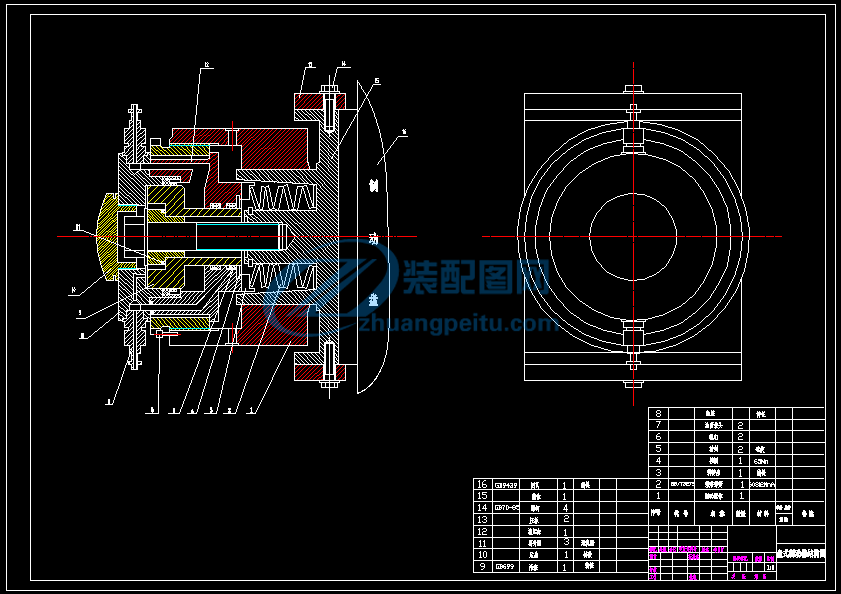The image size is (841, 594).
Task: Click item number 6 in the parts list
Action: (x=658, y=437)
